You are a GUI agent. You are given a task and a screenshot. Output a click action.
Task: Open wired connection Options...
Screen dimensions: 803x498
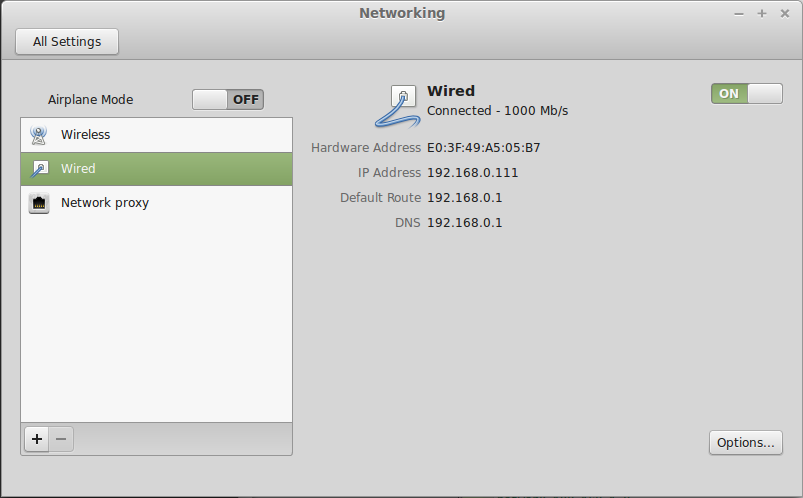(x=746, y=443)
